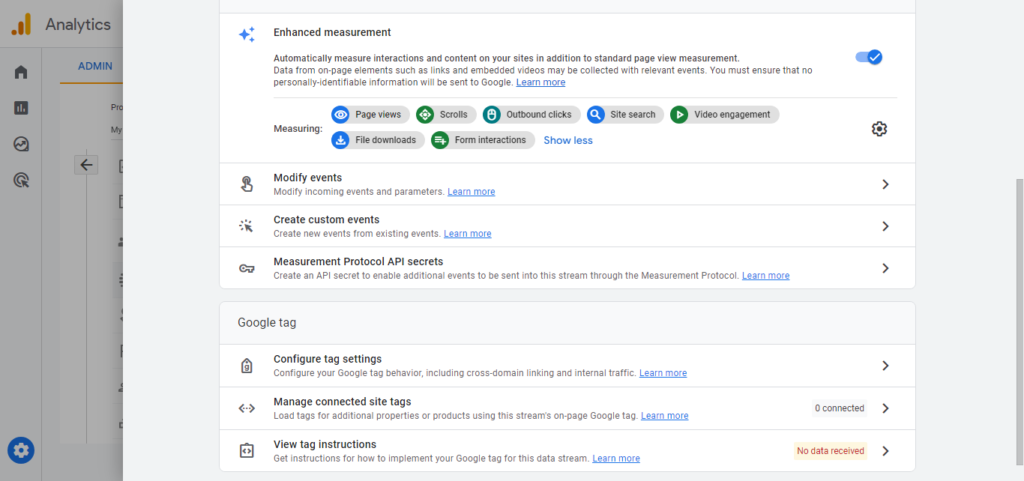Viewport: 1024px width, 481px height.
Task: Open Learn more for View tag instructions
Action: pyautogui.click(x=616, y=458)
